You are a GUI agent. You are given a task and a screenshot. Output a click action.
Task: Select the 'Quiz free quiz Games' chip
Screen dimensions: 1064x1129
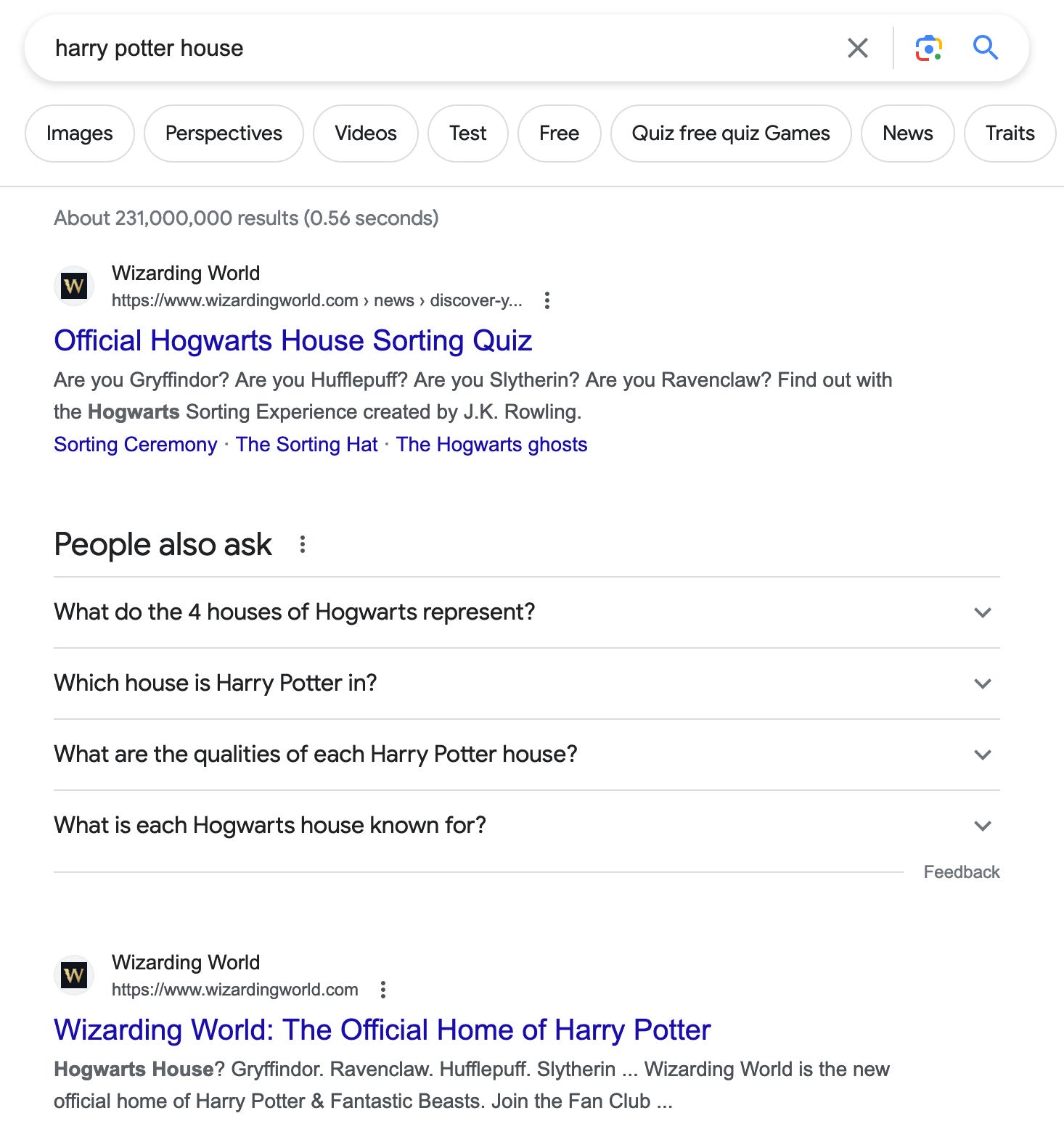pos(731,134)
